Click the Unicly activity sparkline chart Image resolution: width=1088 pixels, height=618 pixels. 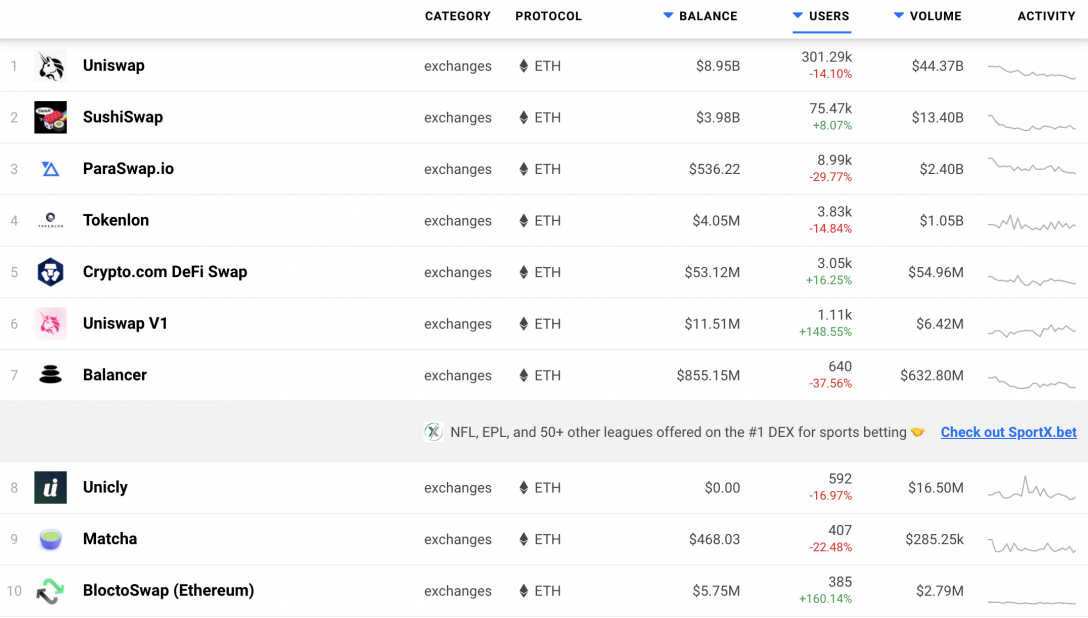coord(1032,488)
